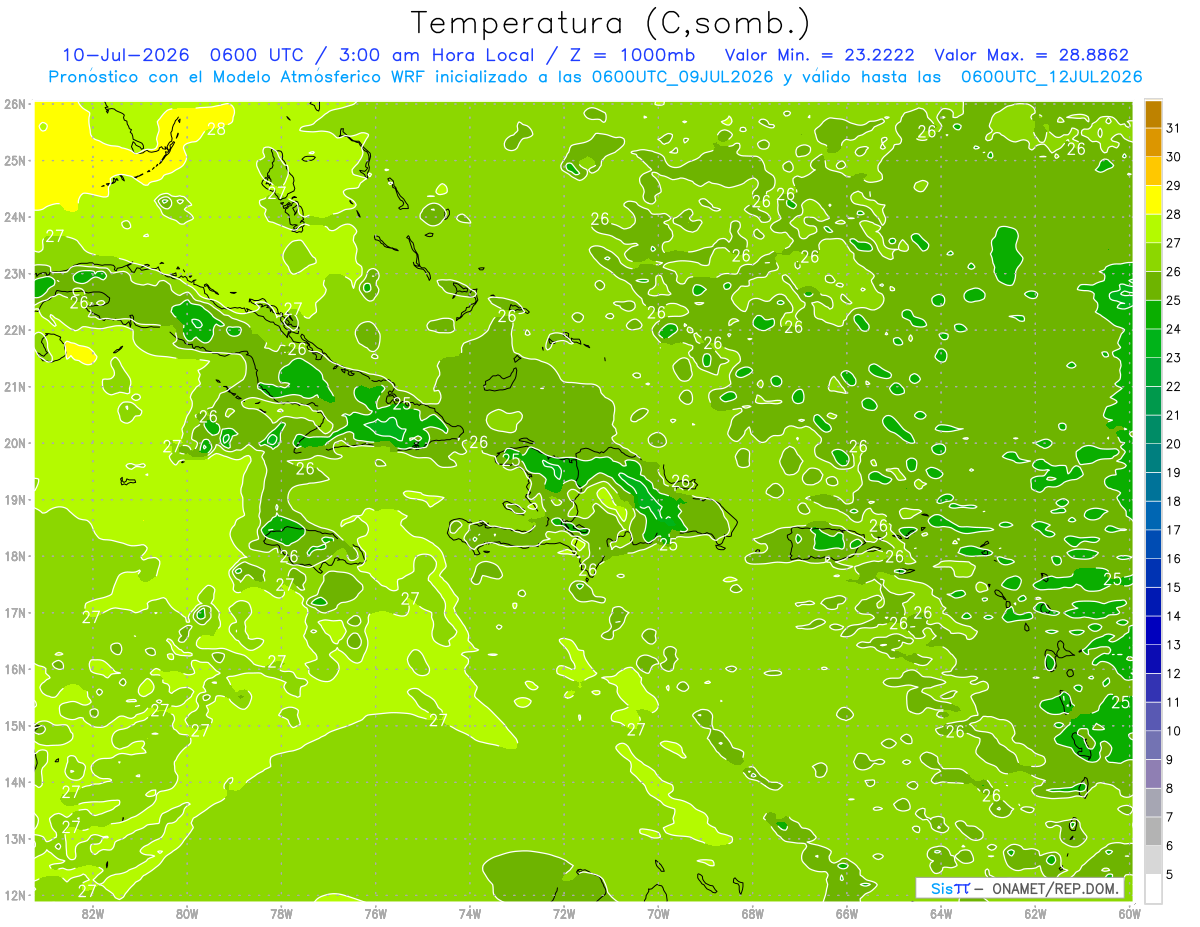1200x927 pixels.
Task: Click the WRF model forecast description line
Action: click(595, 76)
